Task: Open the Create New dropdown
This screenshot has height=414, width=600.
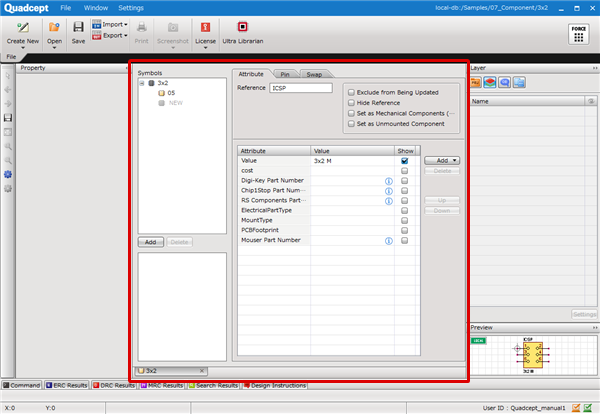Action: point(22,47)
